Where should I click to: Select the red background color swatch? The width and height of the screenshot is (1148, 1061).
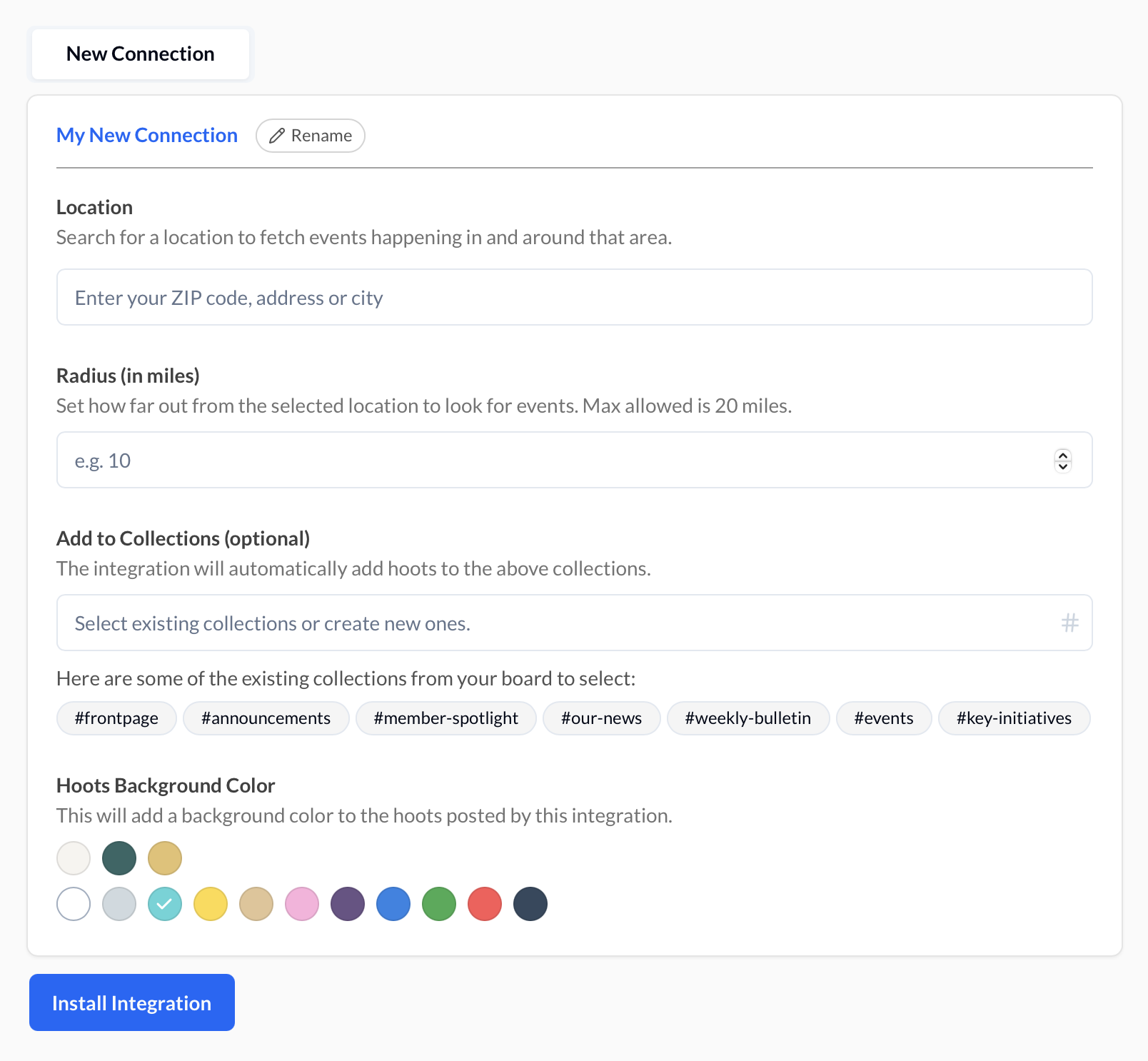[x=485, y=904]
